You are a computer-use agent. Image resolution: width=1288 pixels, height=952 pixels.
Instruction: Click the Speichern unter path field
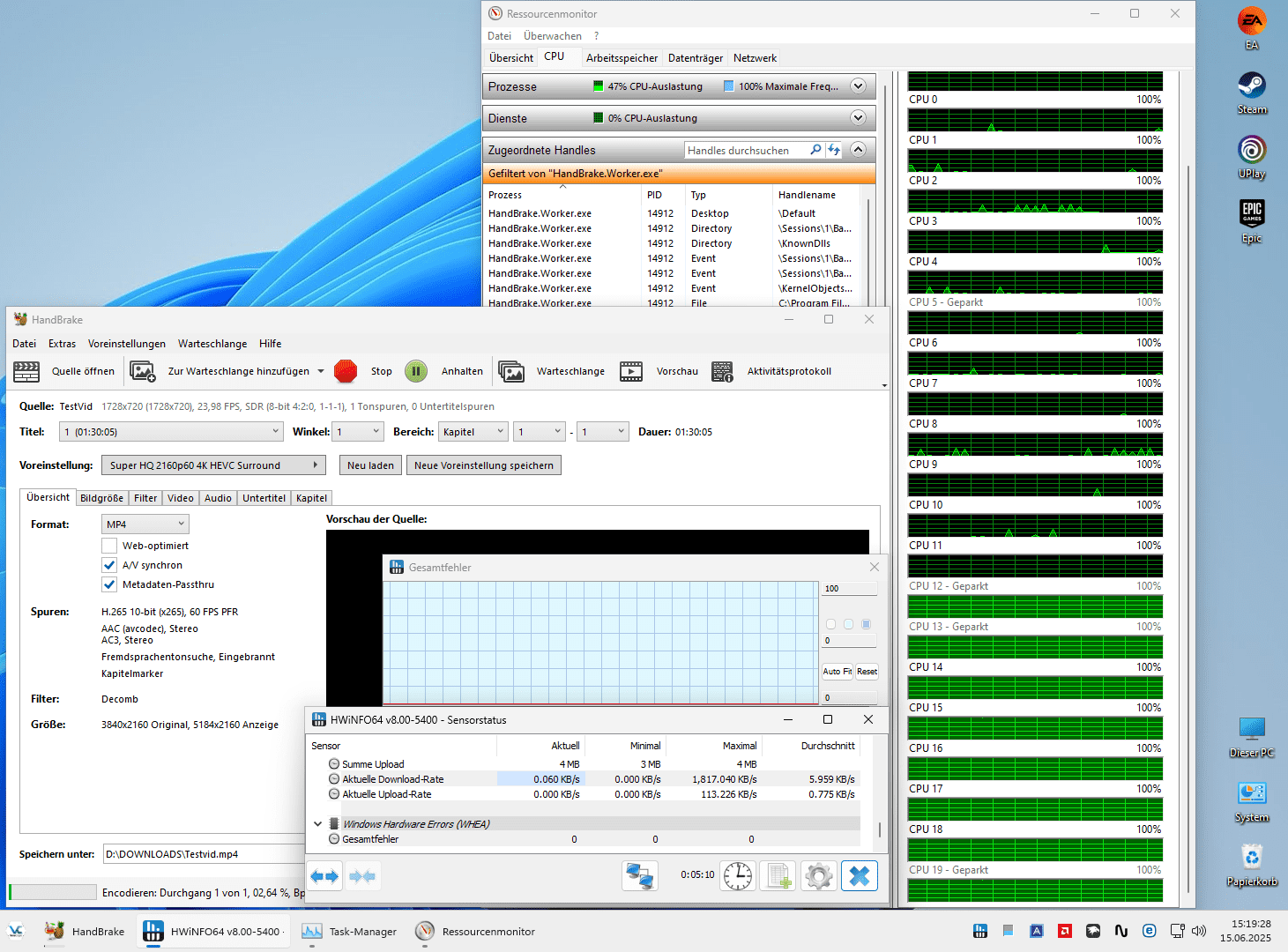tap(205, 854)
